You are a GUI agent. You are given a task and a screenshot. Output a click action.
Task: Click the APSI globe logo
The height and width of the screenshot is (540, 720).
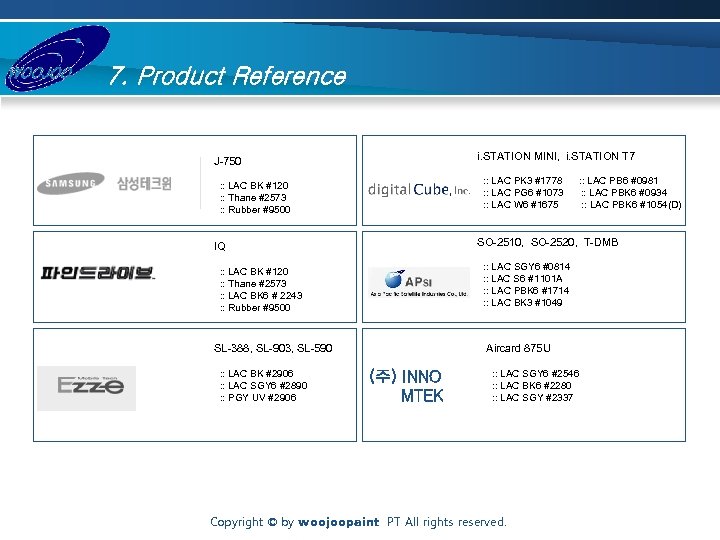[x=419, y=283]
